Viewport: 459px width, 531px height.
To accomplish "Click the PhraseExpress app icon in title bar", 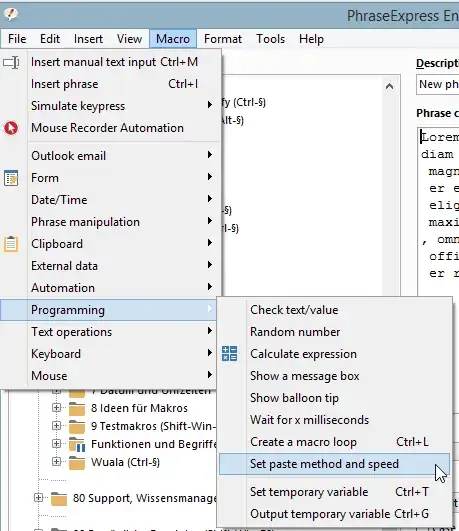I will 11,14.
